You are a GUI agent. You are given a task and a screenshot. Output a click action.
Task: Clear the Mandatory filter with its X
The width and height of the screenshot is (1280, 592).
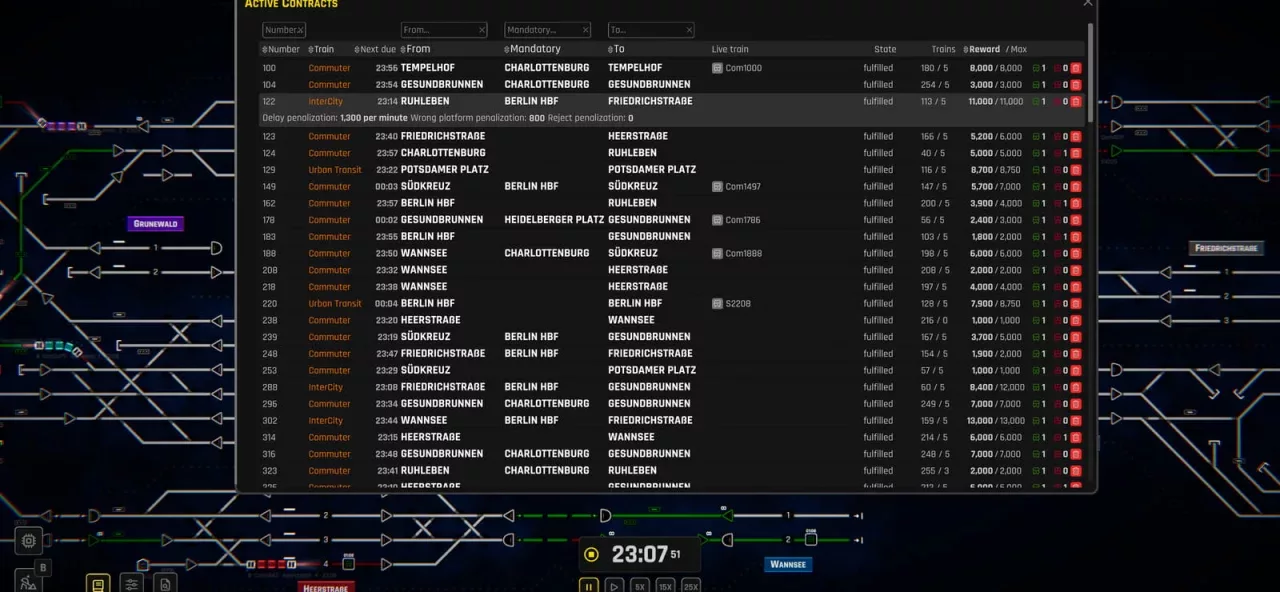(585, 30)
